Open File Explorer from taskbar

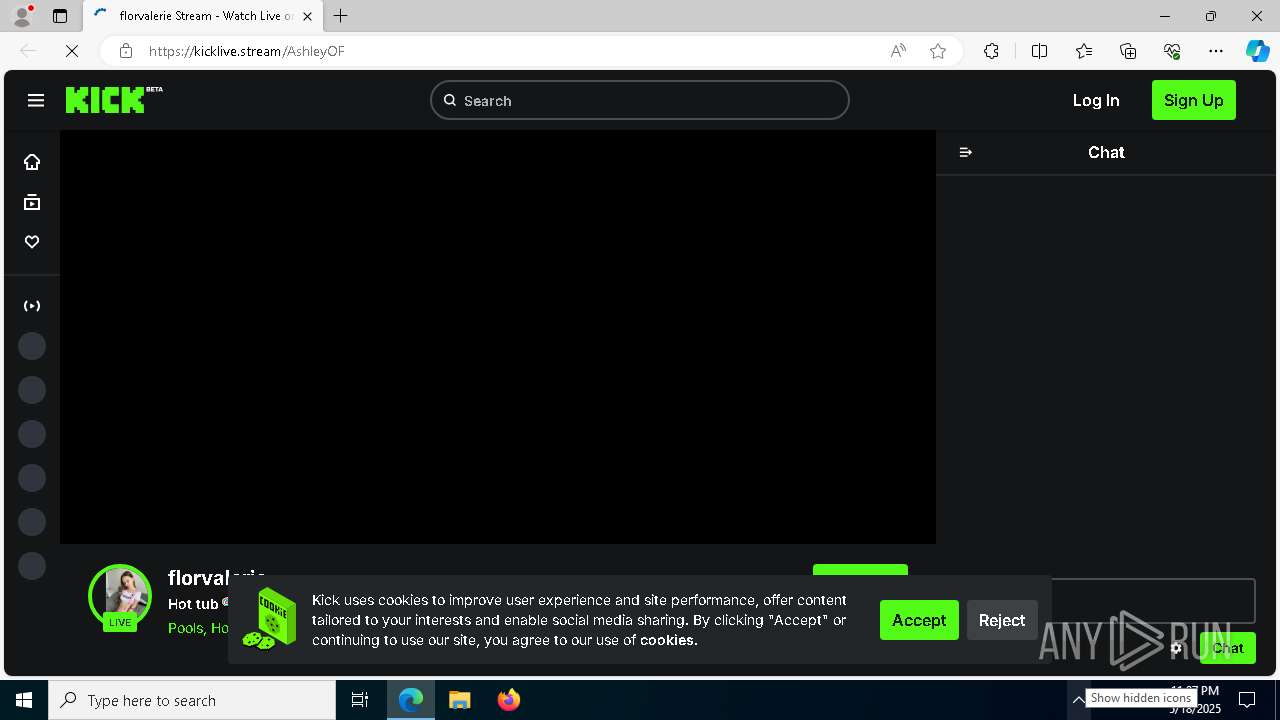(460, 700)
